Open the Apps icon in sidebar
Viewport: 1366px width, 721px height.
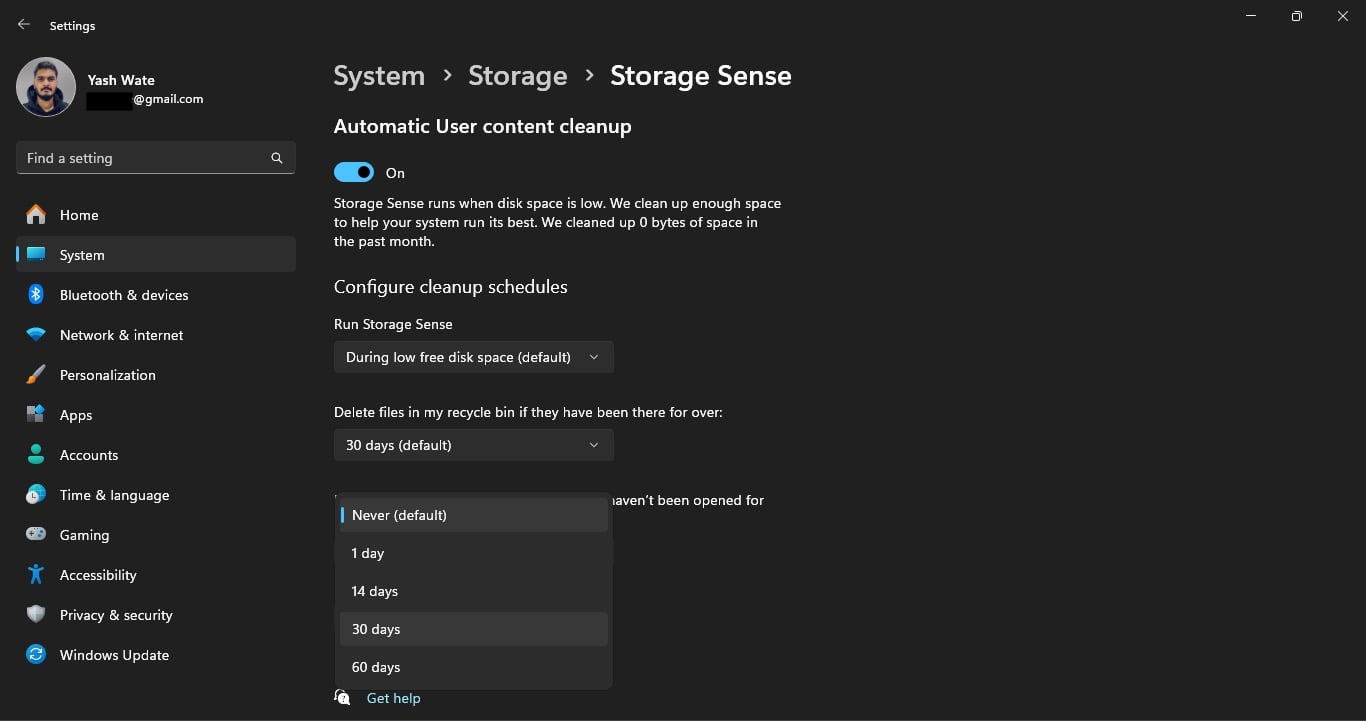tap(36, 415)
